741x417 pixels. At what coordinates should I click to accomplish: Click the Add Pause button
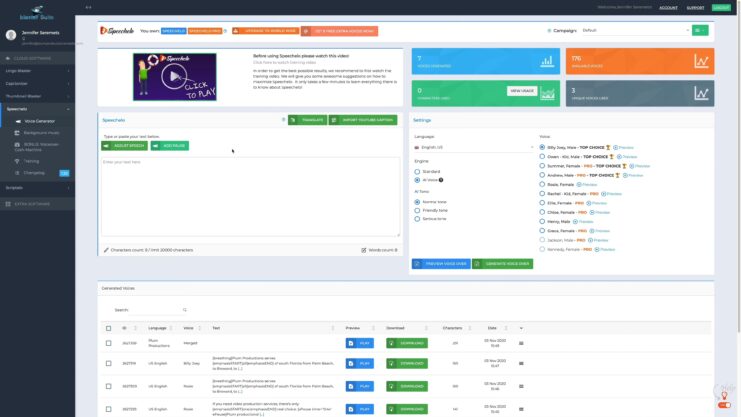pos(170,146)
